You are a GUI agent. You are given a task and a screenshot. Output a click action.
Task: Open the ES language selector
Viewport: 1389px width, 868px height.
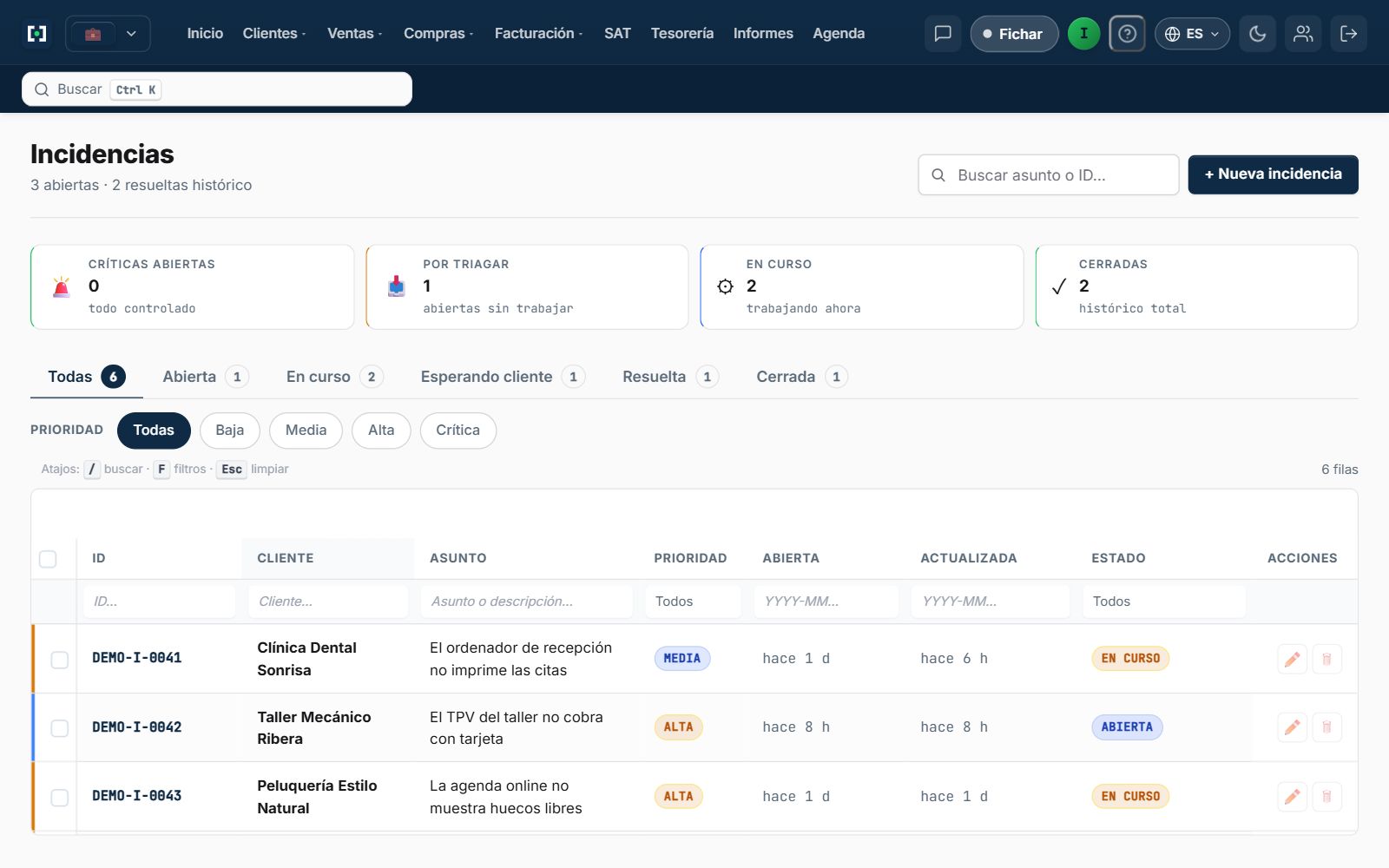point(1192,34)
